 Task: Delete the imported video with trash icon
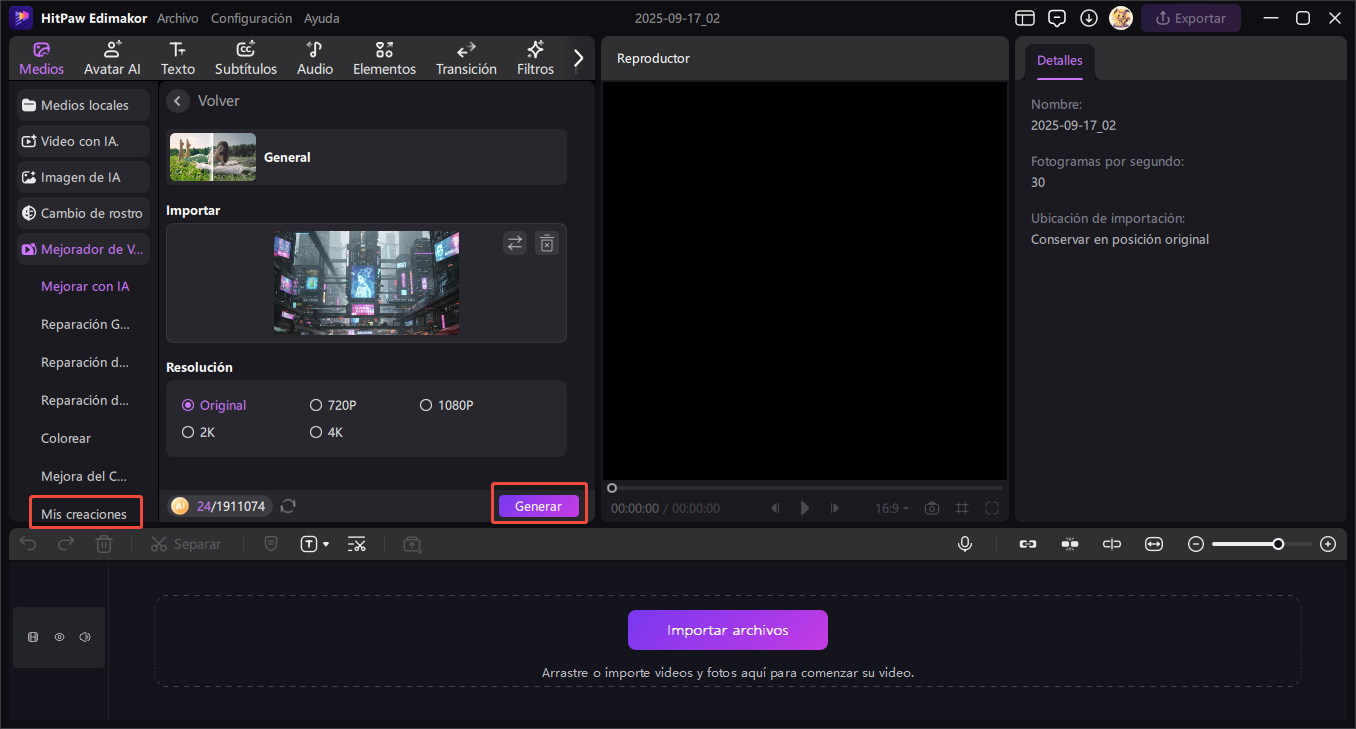[x=546, y=243]
